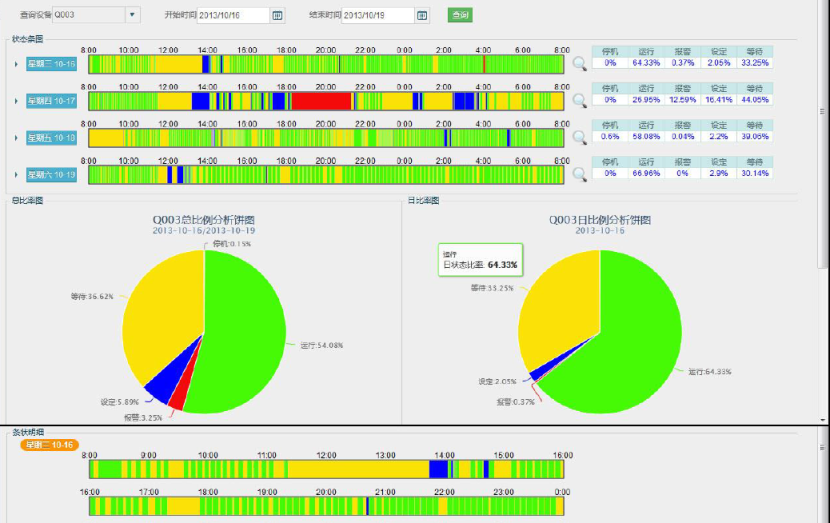830x523 pixels.
Task: Click magnifier icon for 10-19 status row
Action: pos(579,174)
